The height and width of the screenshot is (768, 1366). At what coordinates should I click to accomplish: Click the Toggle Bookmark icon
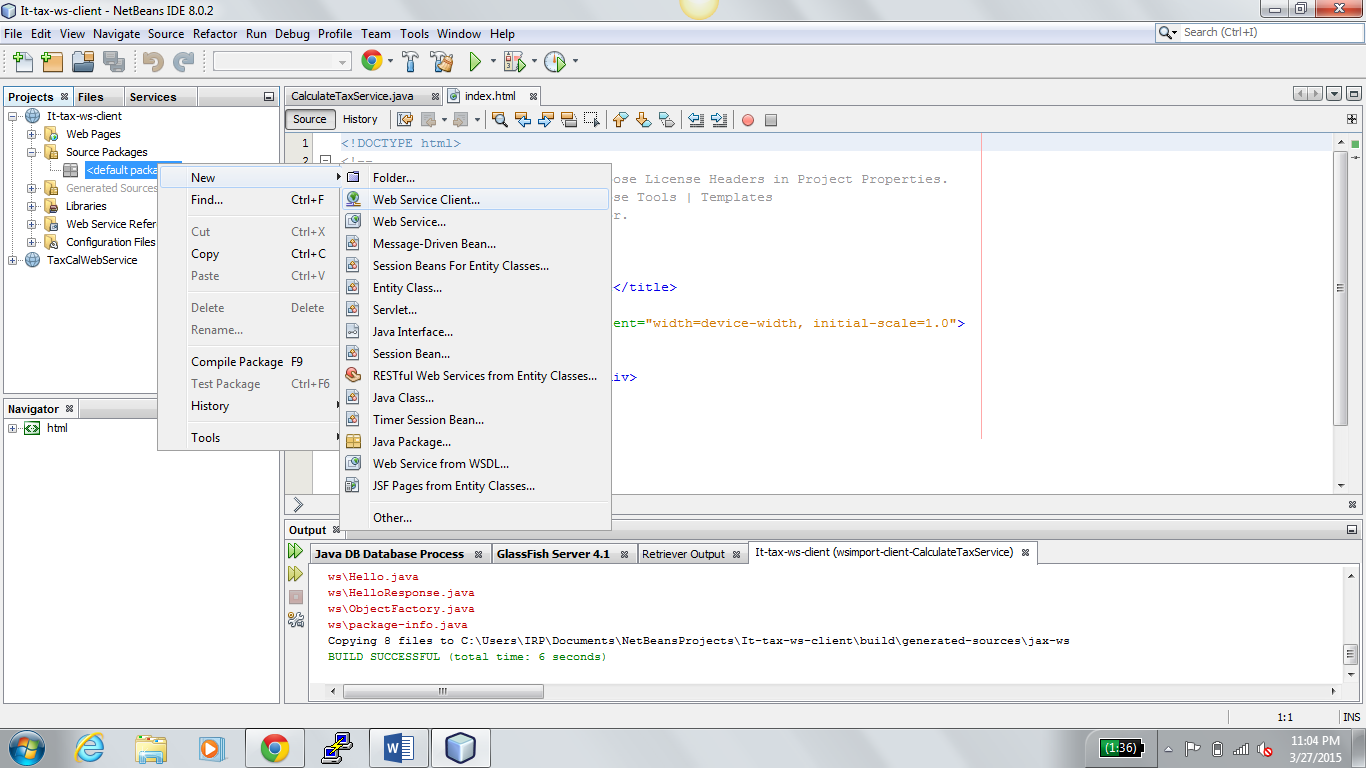pos(666,120)
